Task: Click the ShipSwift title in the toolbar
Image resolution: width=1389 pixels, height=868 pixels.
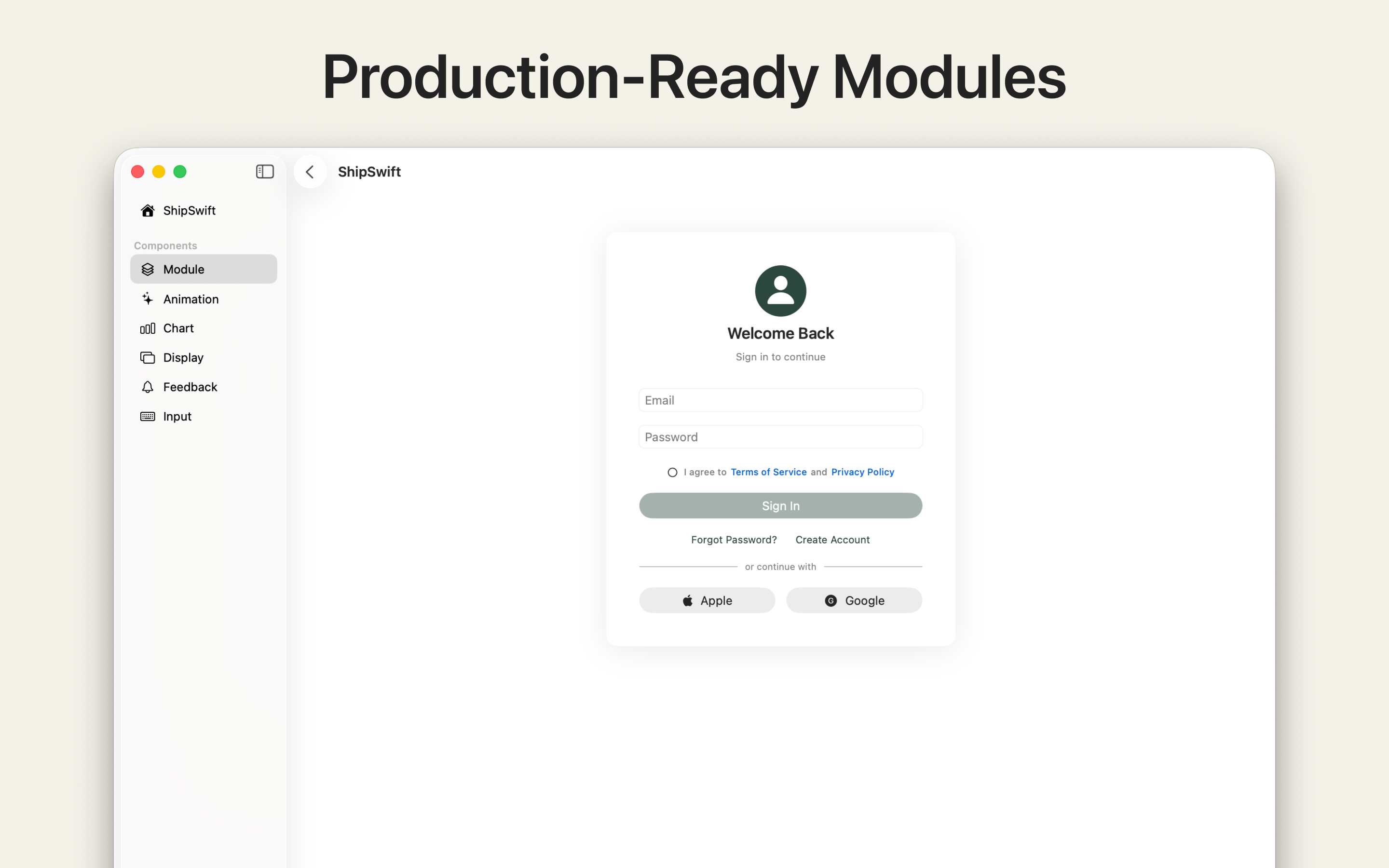Action: pos(369,172)
